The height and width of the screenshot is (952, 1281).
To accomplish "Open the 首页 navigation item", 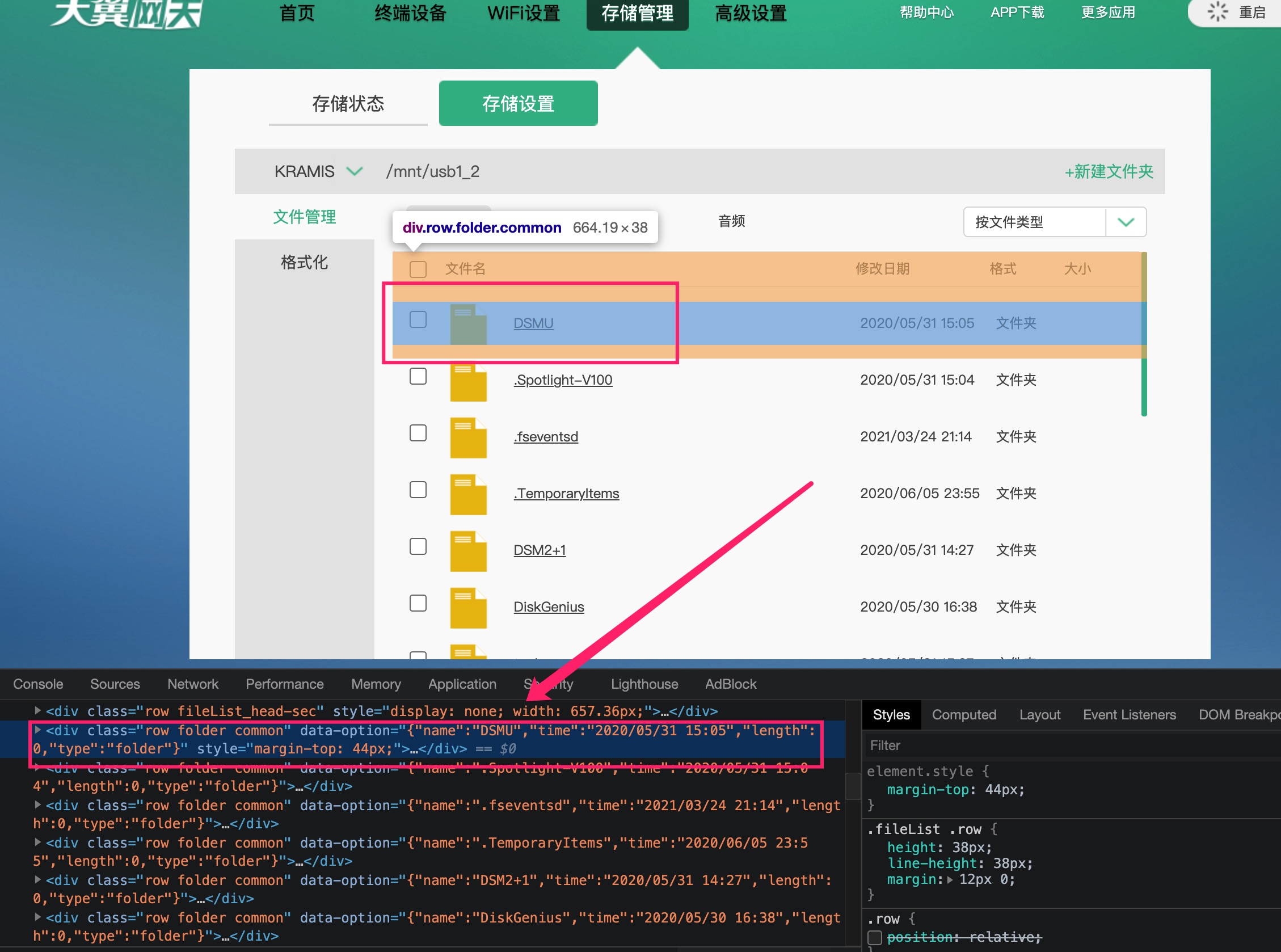I will [297, 12].
